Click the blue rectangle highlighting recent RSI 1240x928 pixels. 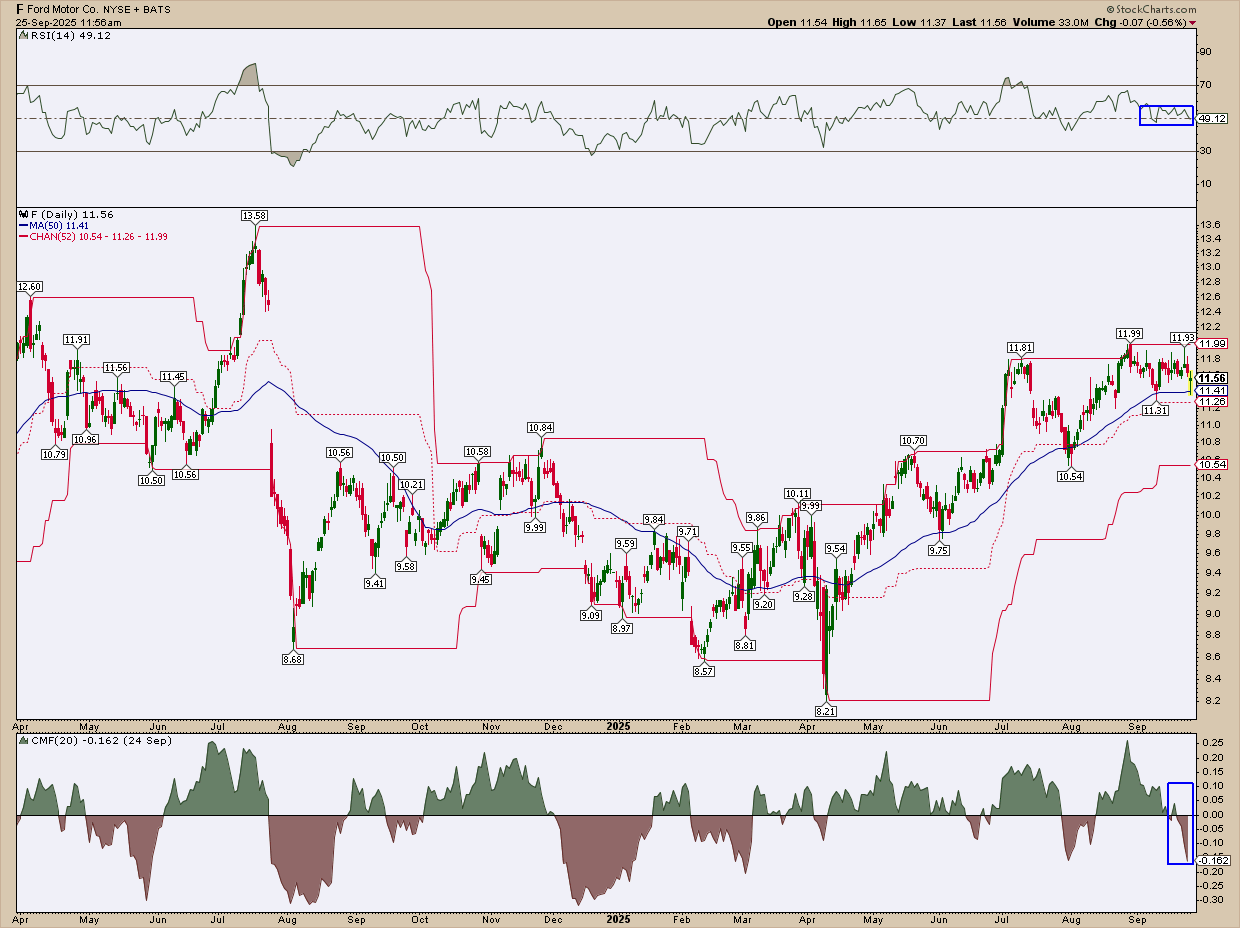pyautogui.click(x=1166, y=115)
